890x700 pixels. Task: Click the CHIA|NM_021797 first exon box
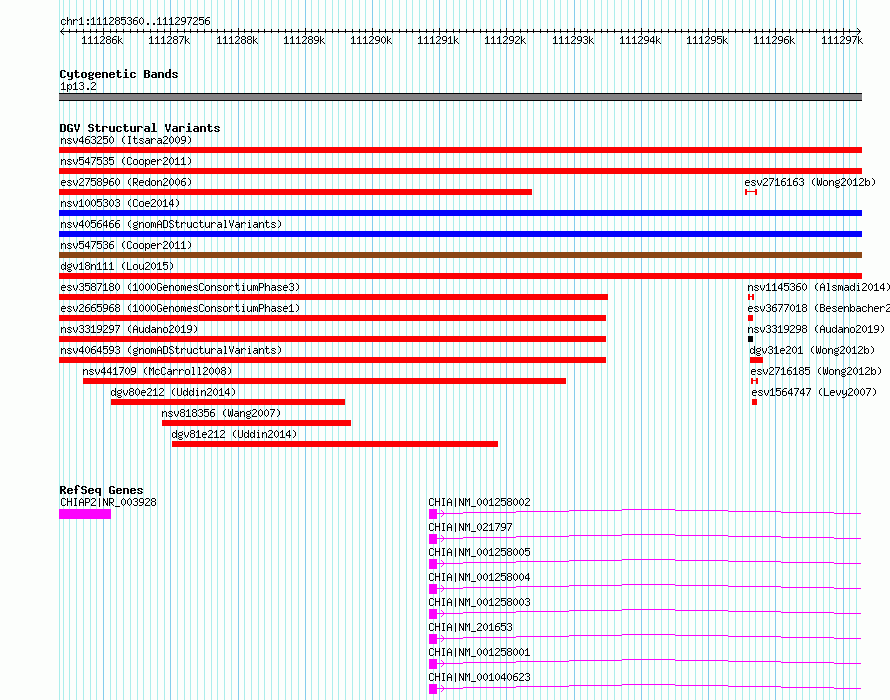(433, 539)
